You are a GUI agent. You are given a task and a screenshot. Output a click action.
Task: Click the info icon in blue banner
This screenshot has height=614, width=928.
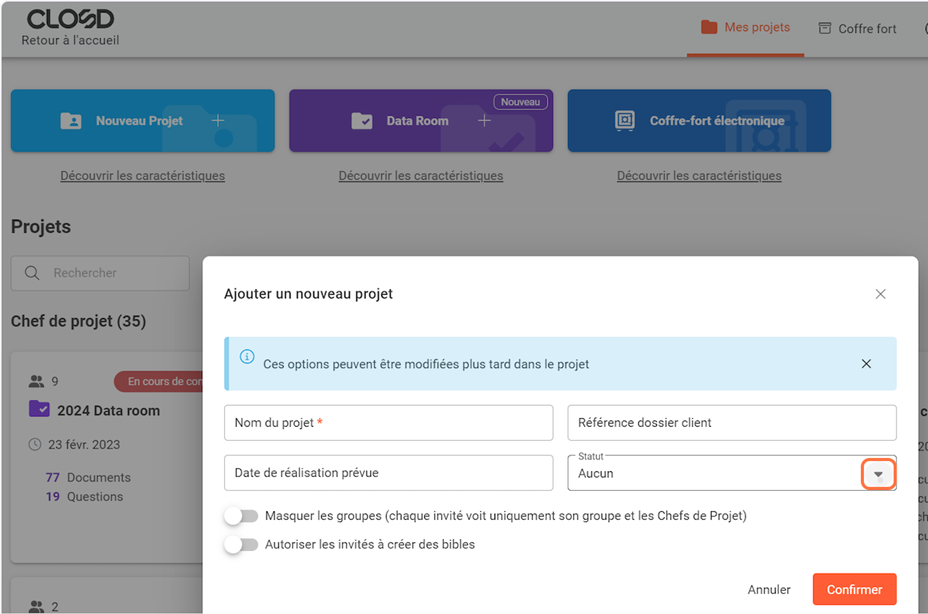247,357
